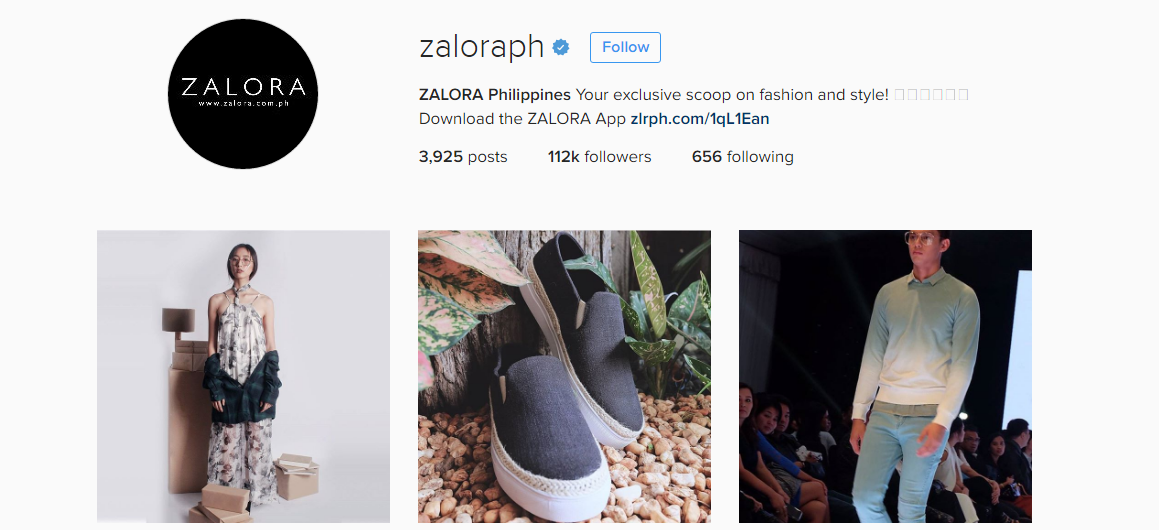Open the photo of woman in floral dress
The image size is (1159, 530).
coord(243,376)
